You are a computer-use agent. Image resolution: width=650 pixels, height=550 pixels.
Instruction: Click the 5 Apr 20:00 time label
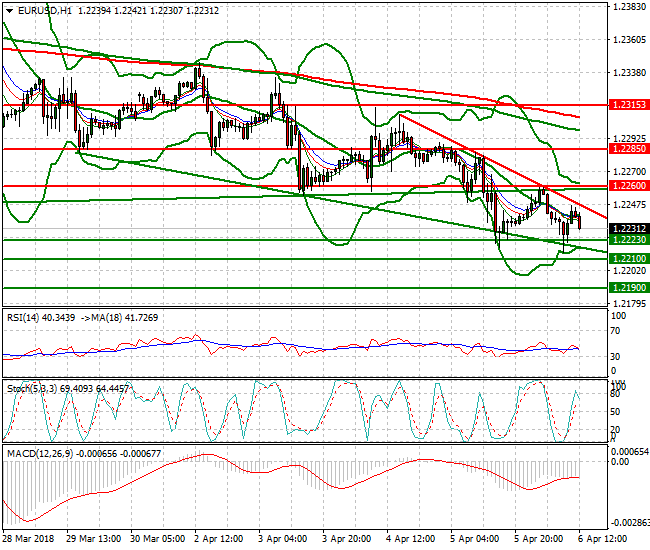click(x=538, y=539)
